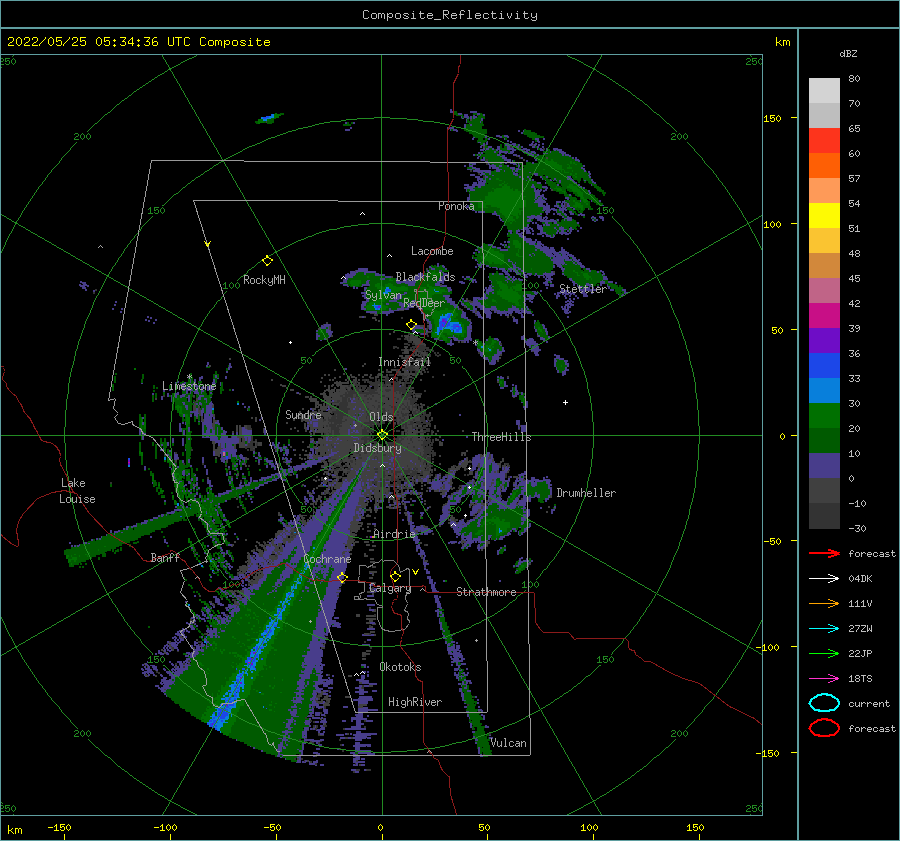Click the red forecast ellipse icon
Viewport: 900px width, 841px height.
pyautogui.click(x=824, y=728)
